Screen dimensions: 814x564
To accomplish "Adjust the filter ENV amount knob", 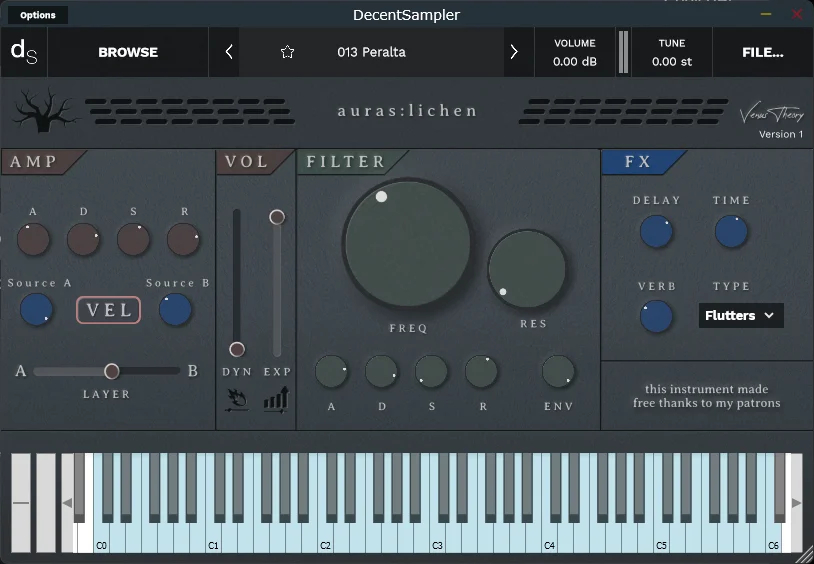I will [x=559, y=372].
